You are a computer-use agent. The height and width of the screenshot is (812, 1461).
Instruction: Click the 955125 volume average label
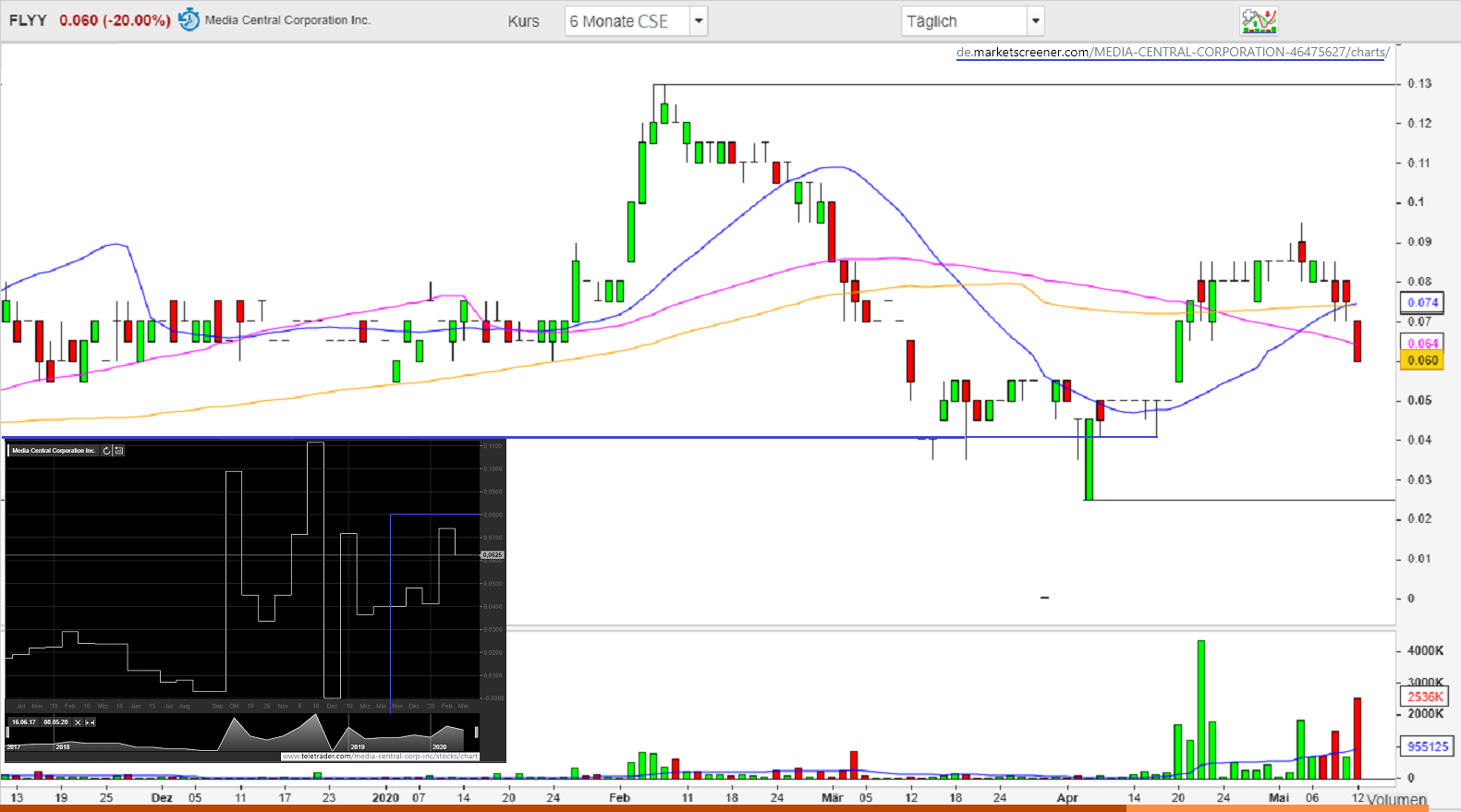tap(1428, 746)
